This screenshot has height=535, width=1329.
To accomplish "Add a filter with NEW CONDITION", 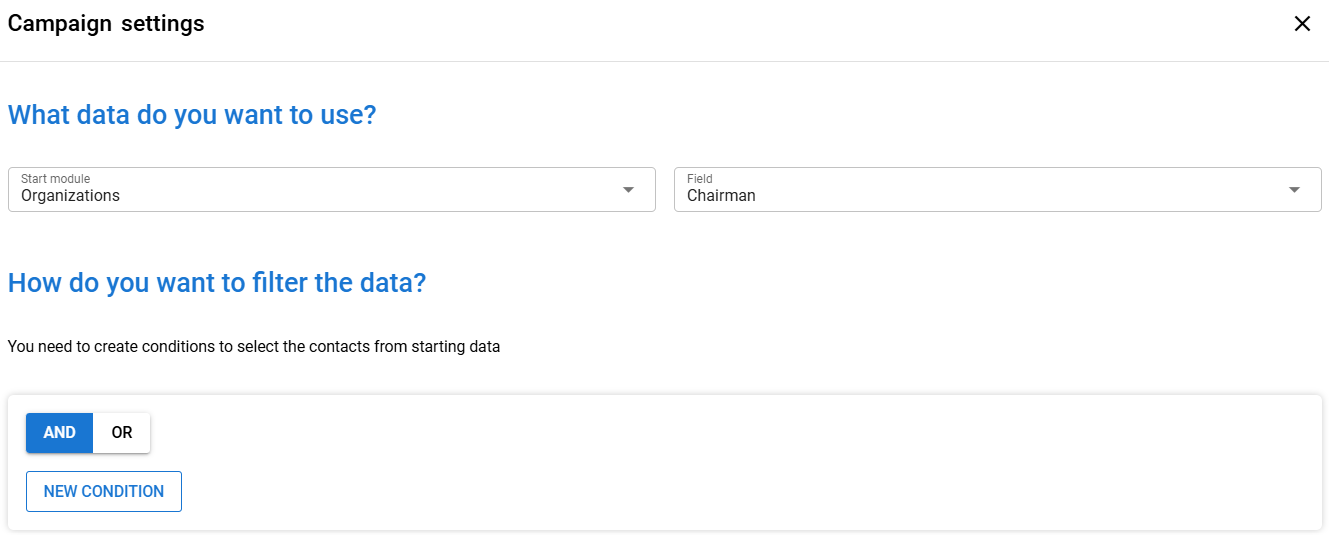I will click(x=104, y=492).
